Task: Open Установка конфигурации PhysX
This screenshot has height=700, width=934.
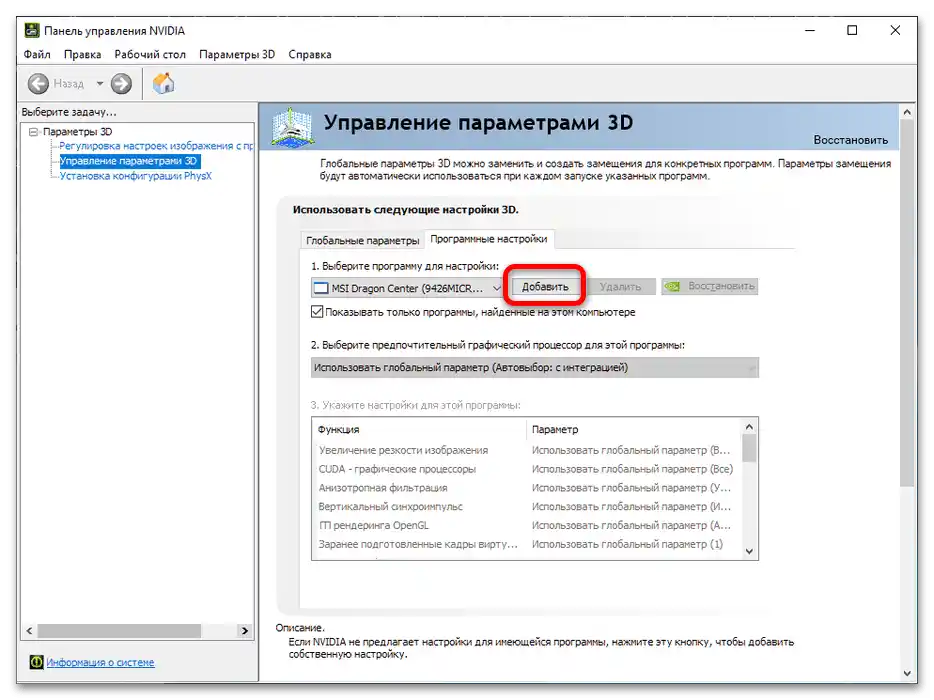Action: [x=136, y=176]
